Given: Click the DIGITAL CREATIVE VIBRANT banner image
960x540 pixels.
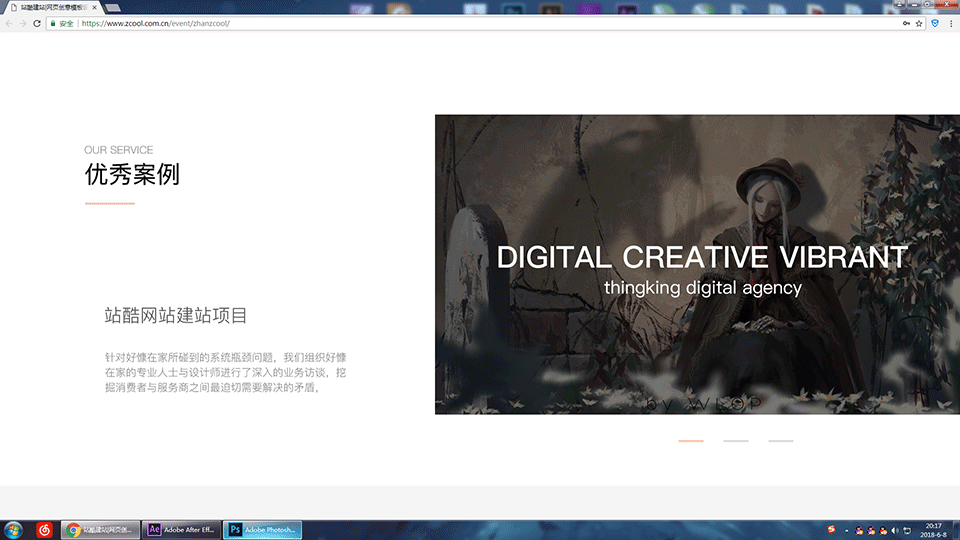Looking at the screenshot, I should tap(697, 264).
